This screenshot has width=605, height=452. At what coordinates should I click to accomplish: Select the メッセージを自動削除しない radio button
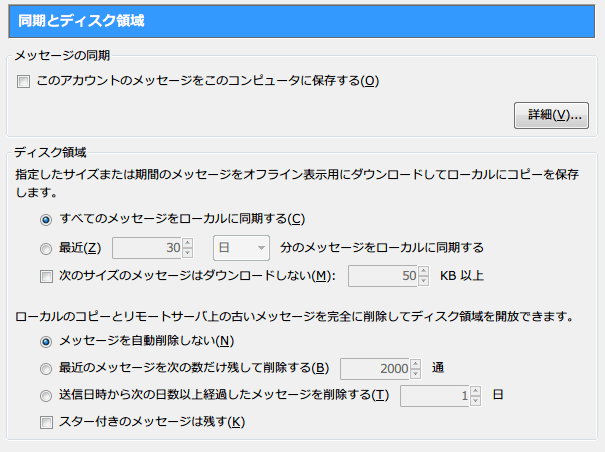46,341
